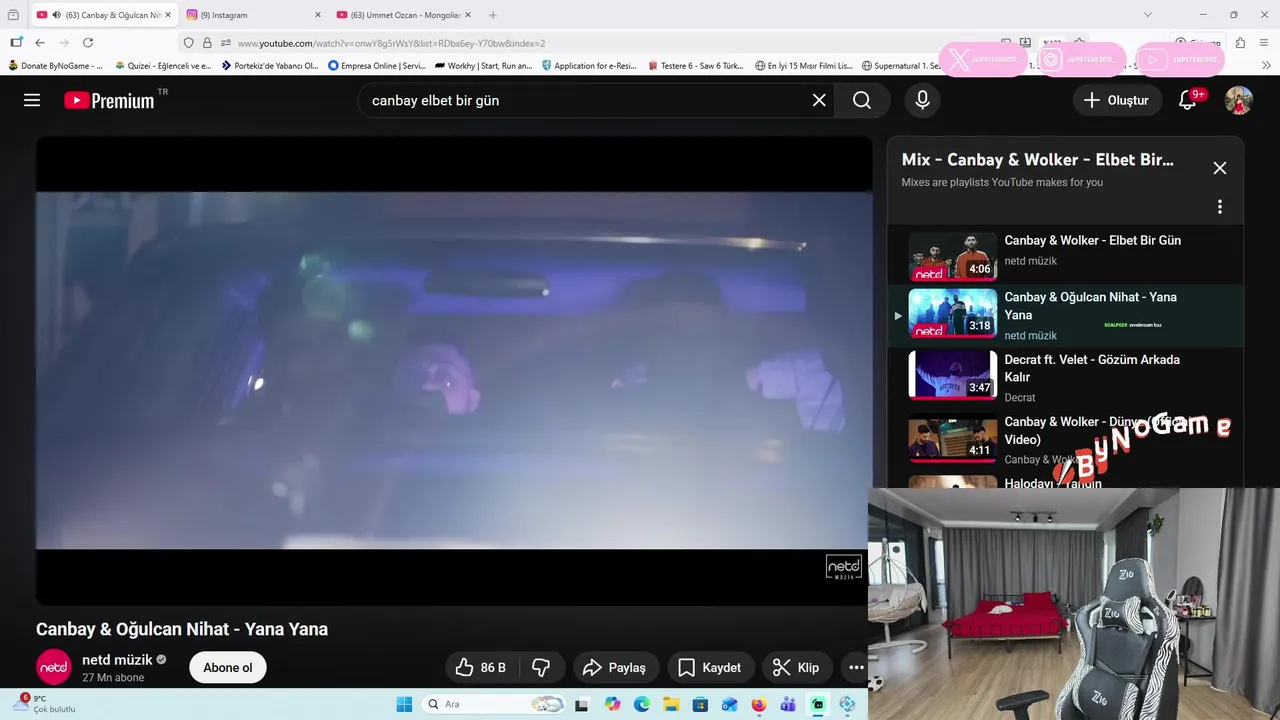Open File Explorer from the taskbar
Screen dimensions: 1280x720
click(x=671, y=704)
